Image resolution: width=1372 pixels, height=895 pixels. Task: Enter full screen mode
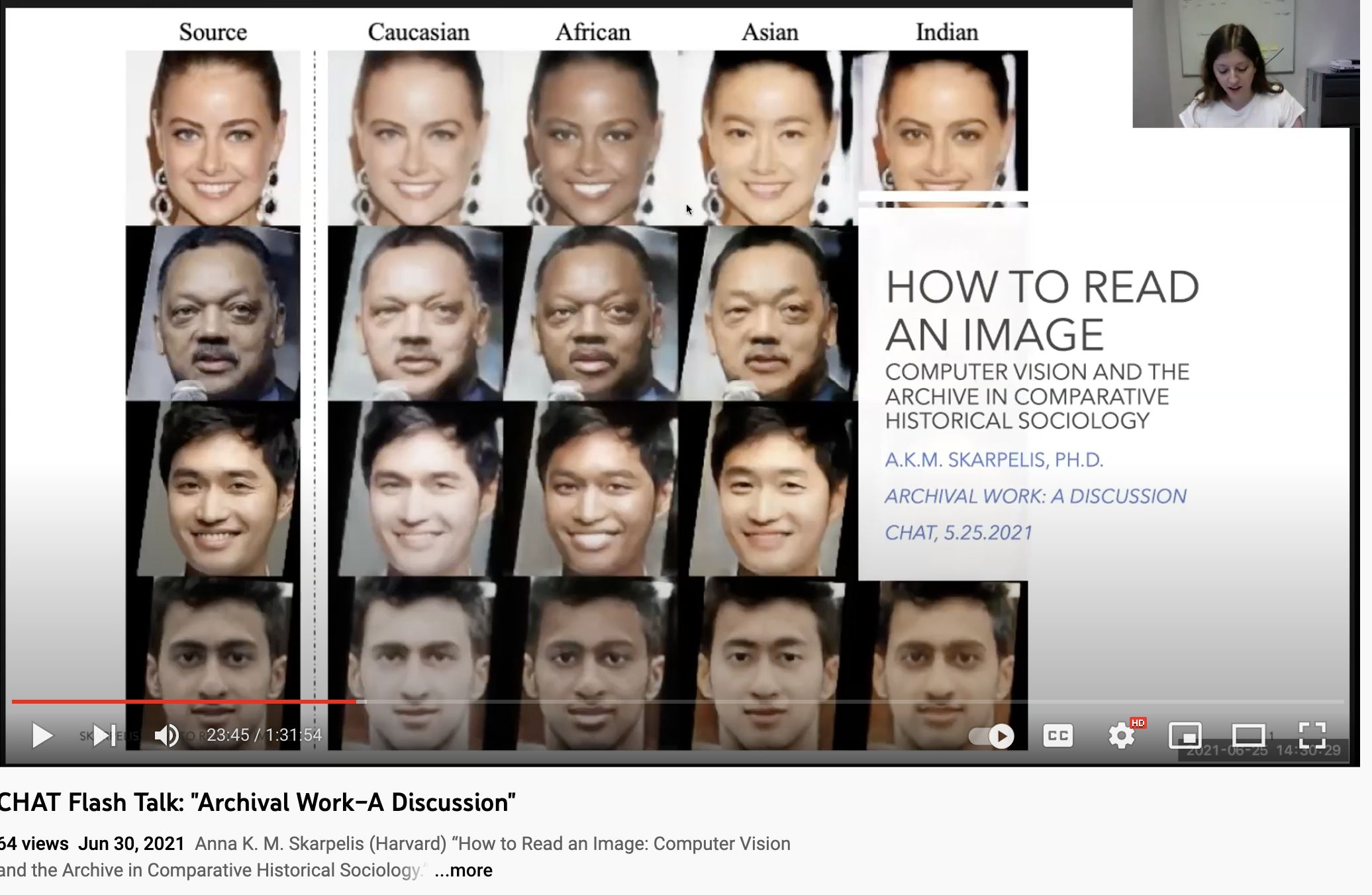pyautogui.click(x=1312, y=735)
